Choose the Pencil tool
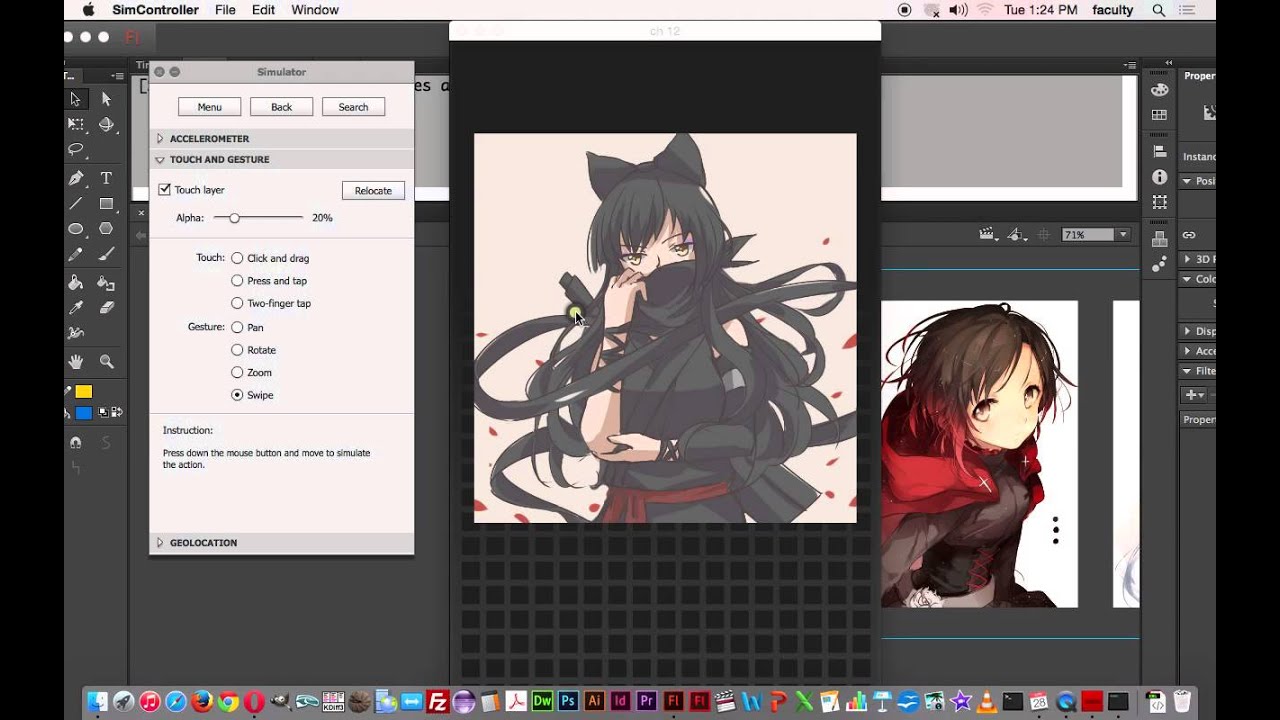Screen dimensions: 1280x720 tap(75, 255)
